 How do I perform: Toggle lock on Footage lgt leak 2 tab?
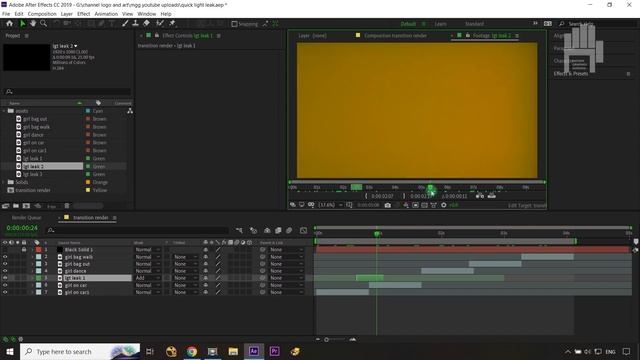click(x=468, y=36)
